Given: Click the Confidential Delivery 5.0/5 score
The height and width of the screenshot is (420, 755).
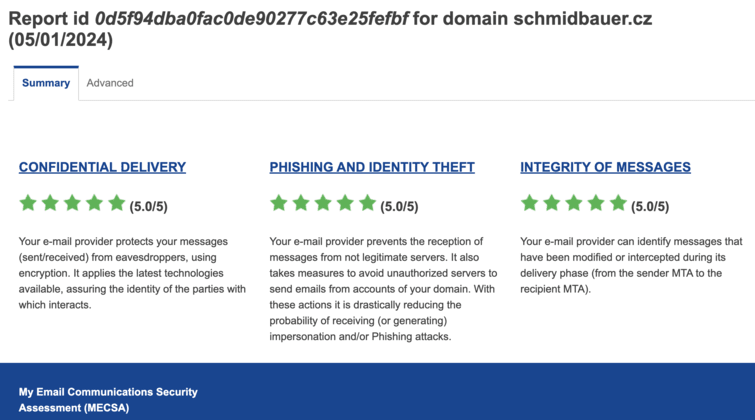Looking at the screenshot, I should coord(148,207).
